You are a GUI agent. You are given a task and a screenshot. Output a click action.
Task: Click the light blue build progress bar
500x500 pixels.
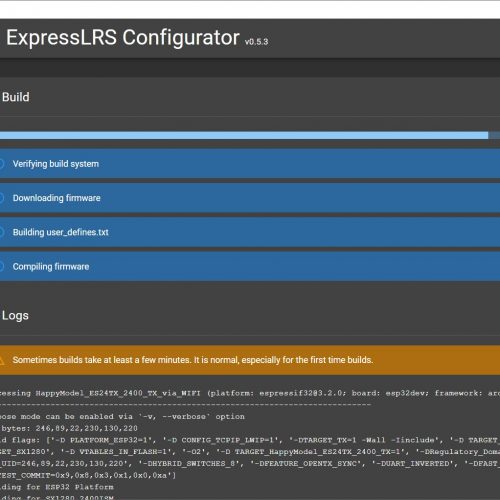pos(244,135)
